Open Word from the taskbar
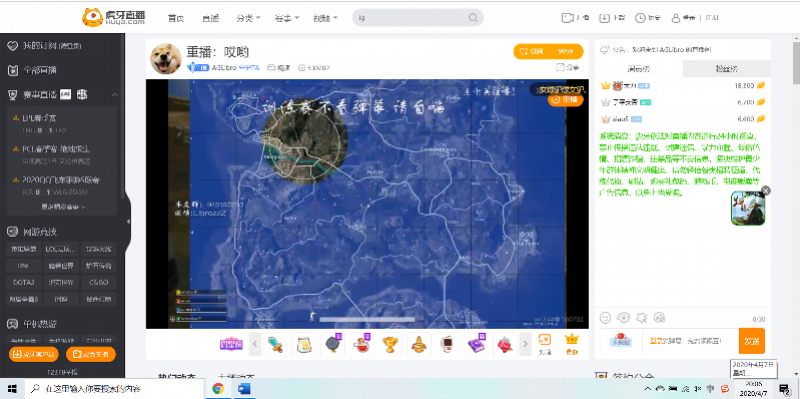800x399 pixels. 244,389
